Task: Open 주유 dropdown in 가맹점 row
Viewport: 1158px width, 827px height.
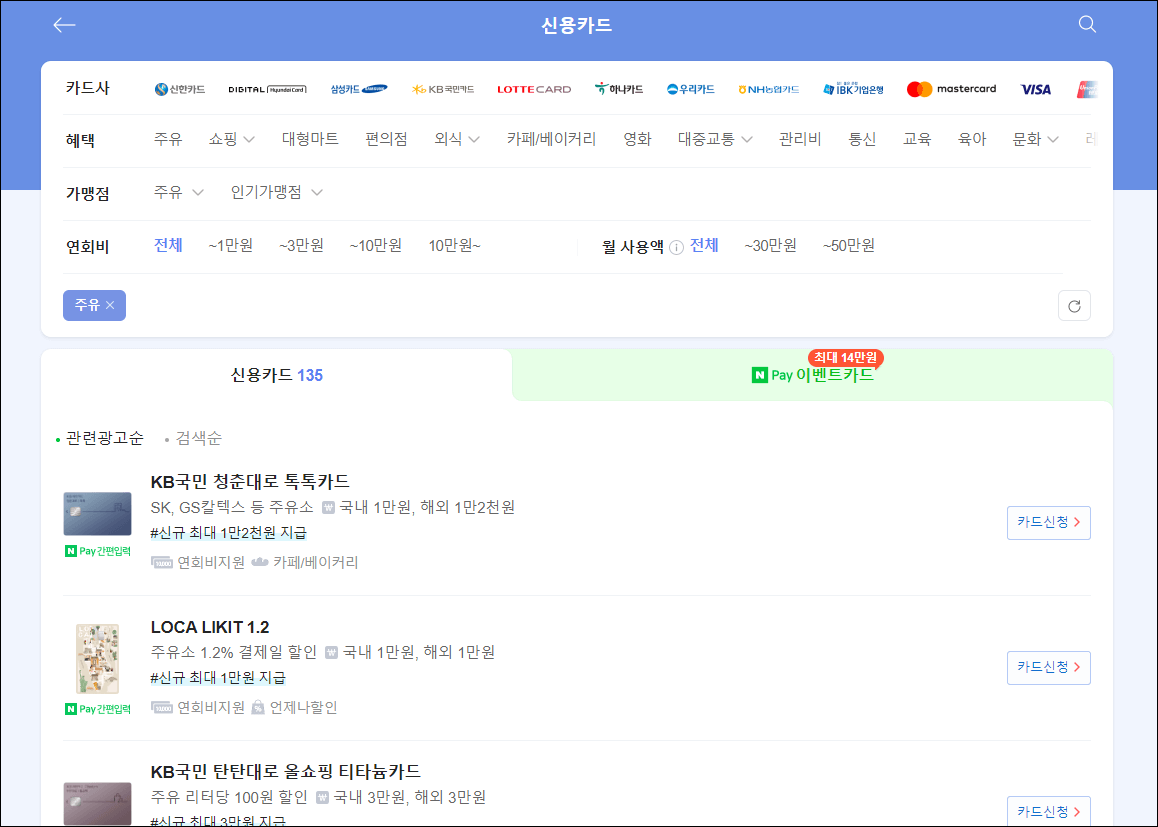Action: click(x=178, y=192)
